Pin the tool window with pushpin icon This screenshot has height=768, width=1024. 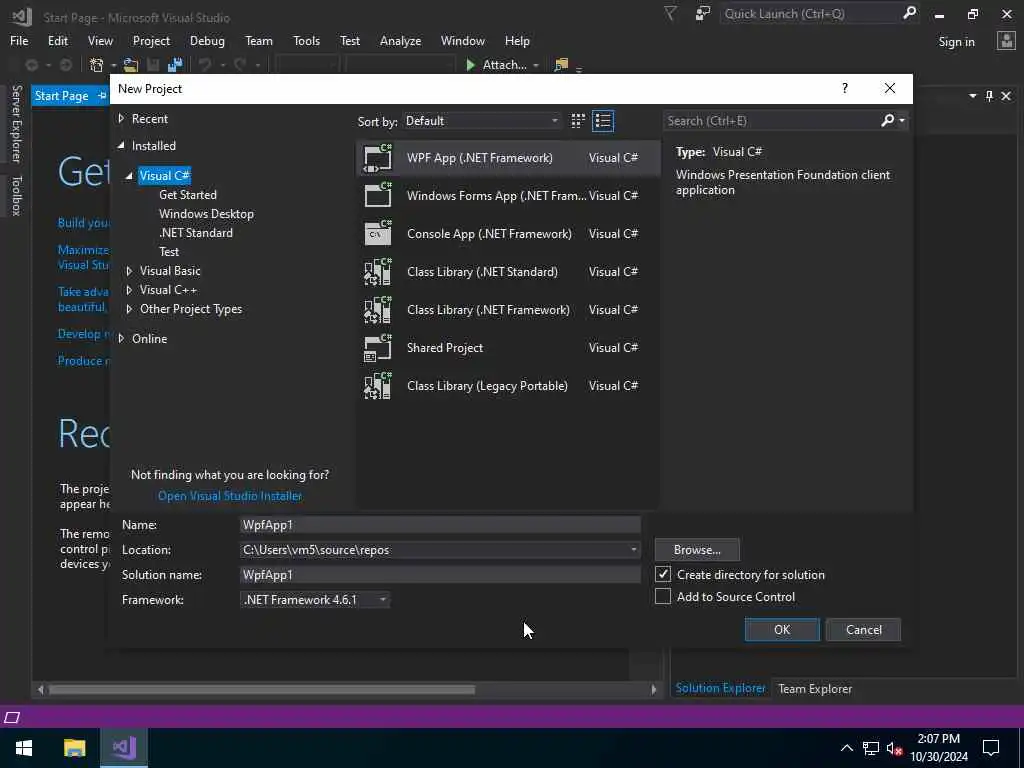click(989, 96)
